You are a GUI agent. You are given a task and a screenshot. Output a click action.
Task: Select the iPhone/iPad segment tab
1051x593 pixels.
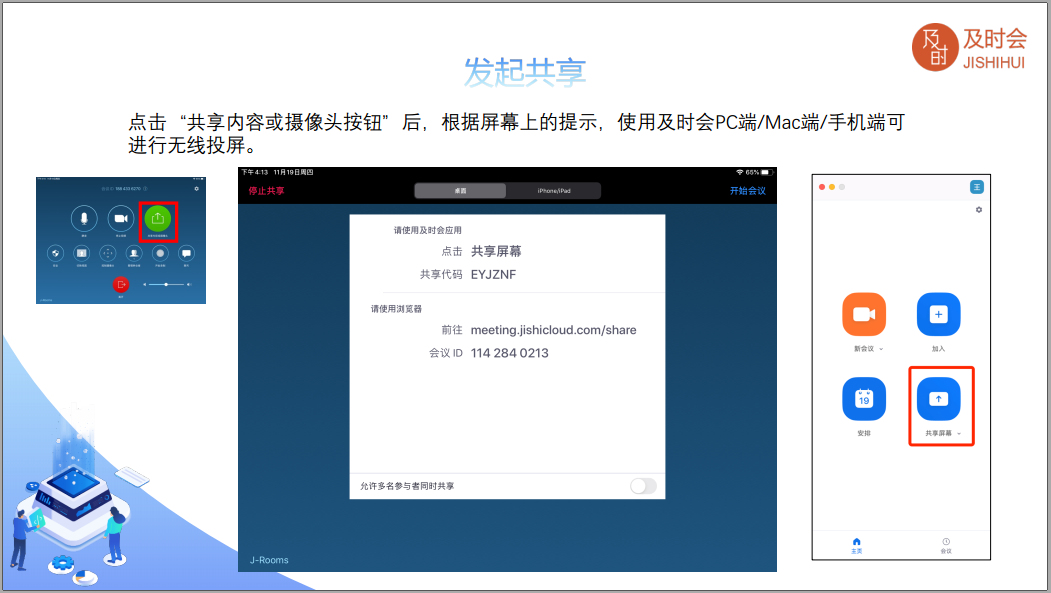pos(554,191)
